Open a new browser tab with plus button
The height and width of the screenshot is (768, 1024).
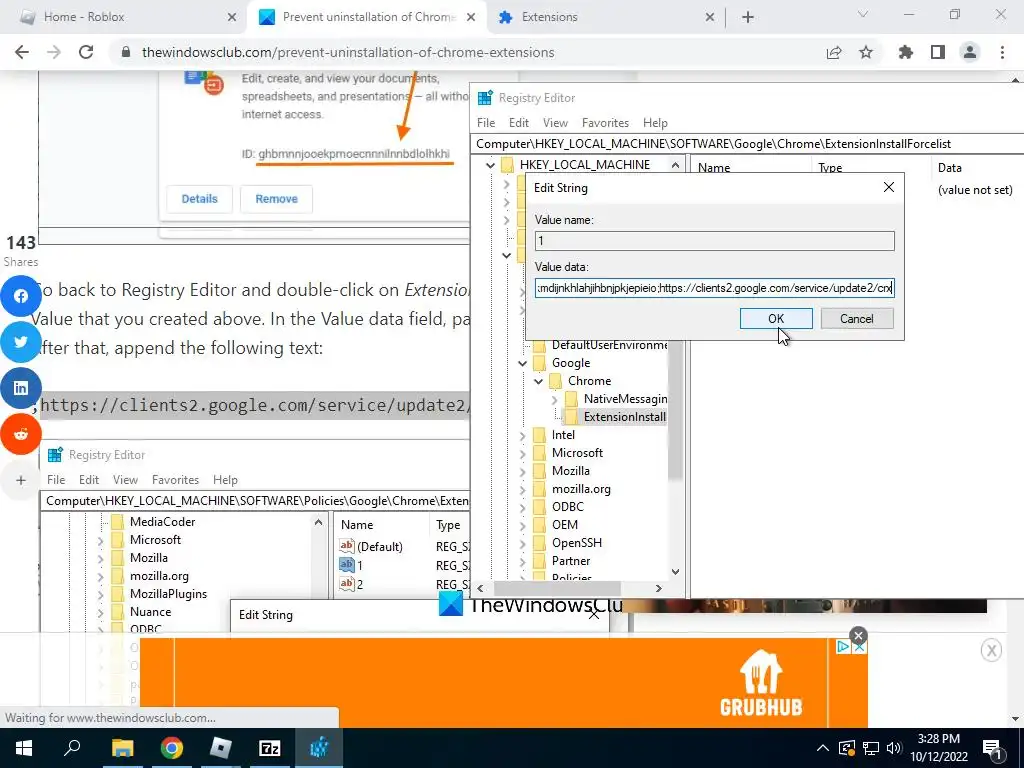coord(748,17)
